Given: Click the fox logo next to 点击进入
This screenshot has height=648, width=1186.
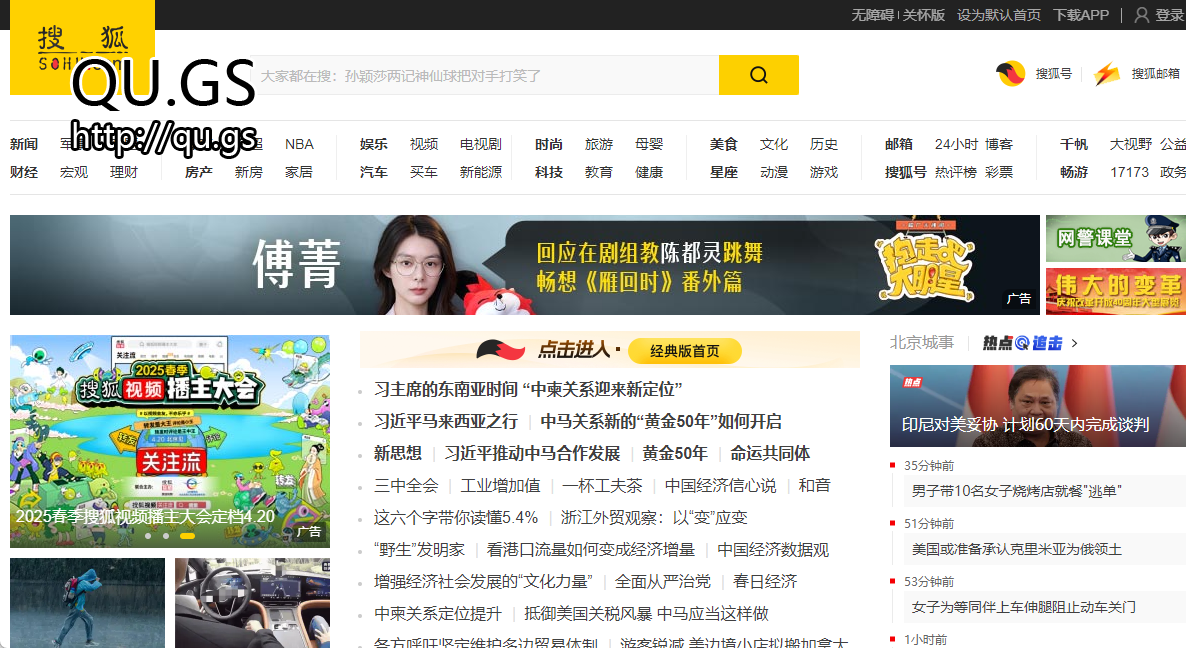Looking at the screenshot, I should (501, 350).
